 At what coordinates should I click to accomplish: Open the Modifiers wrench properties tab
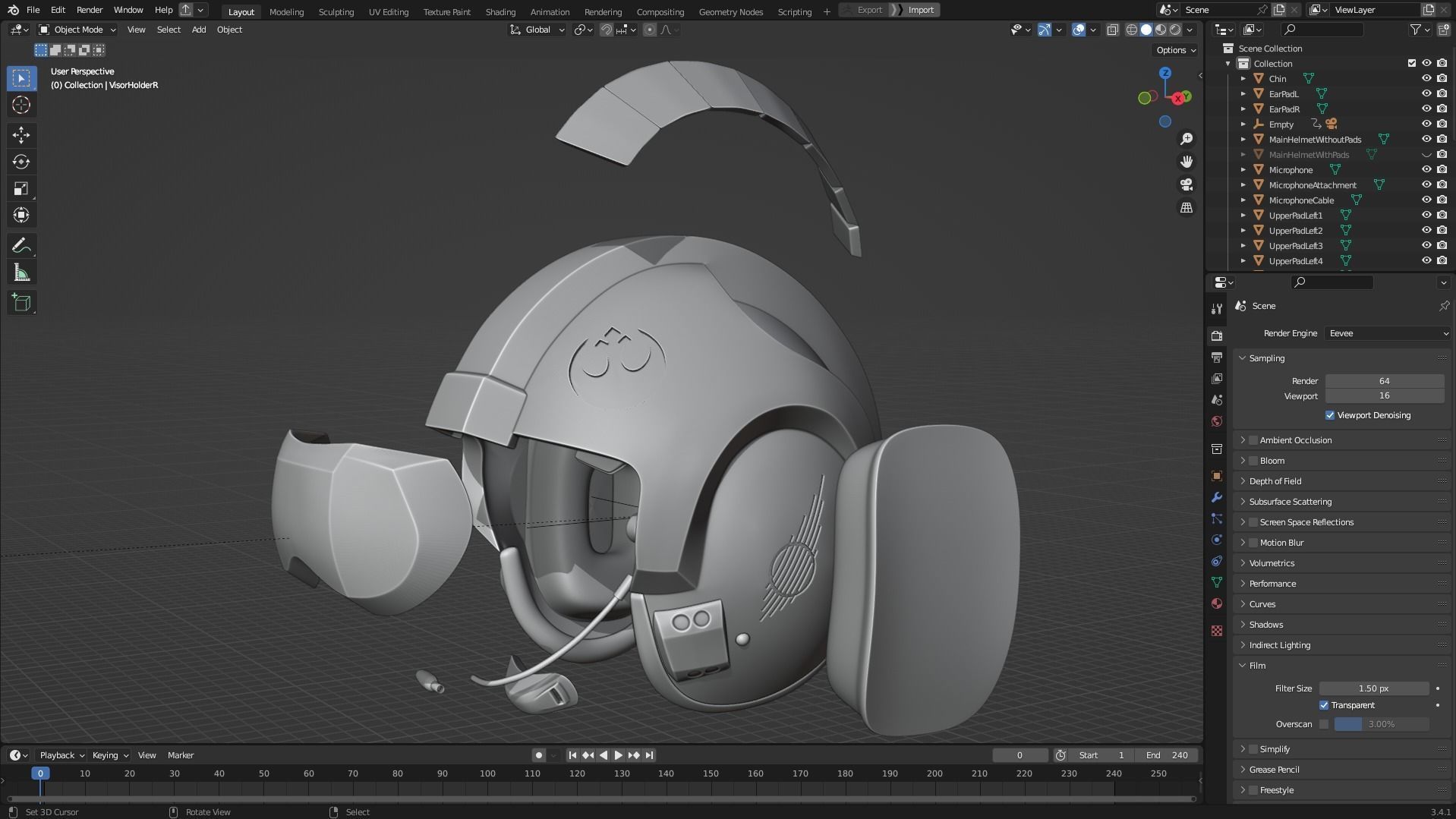tap(1217, 497)
